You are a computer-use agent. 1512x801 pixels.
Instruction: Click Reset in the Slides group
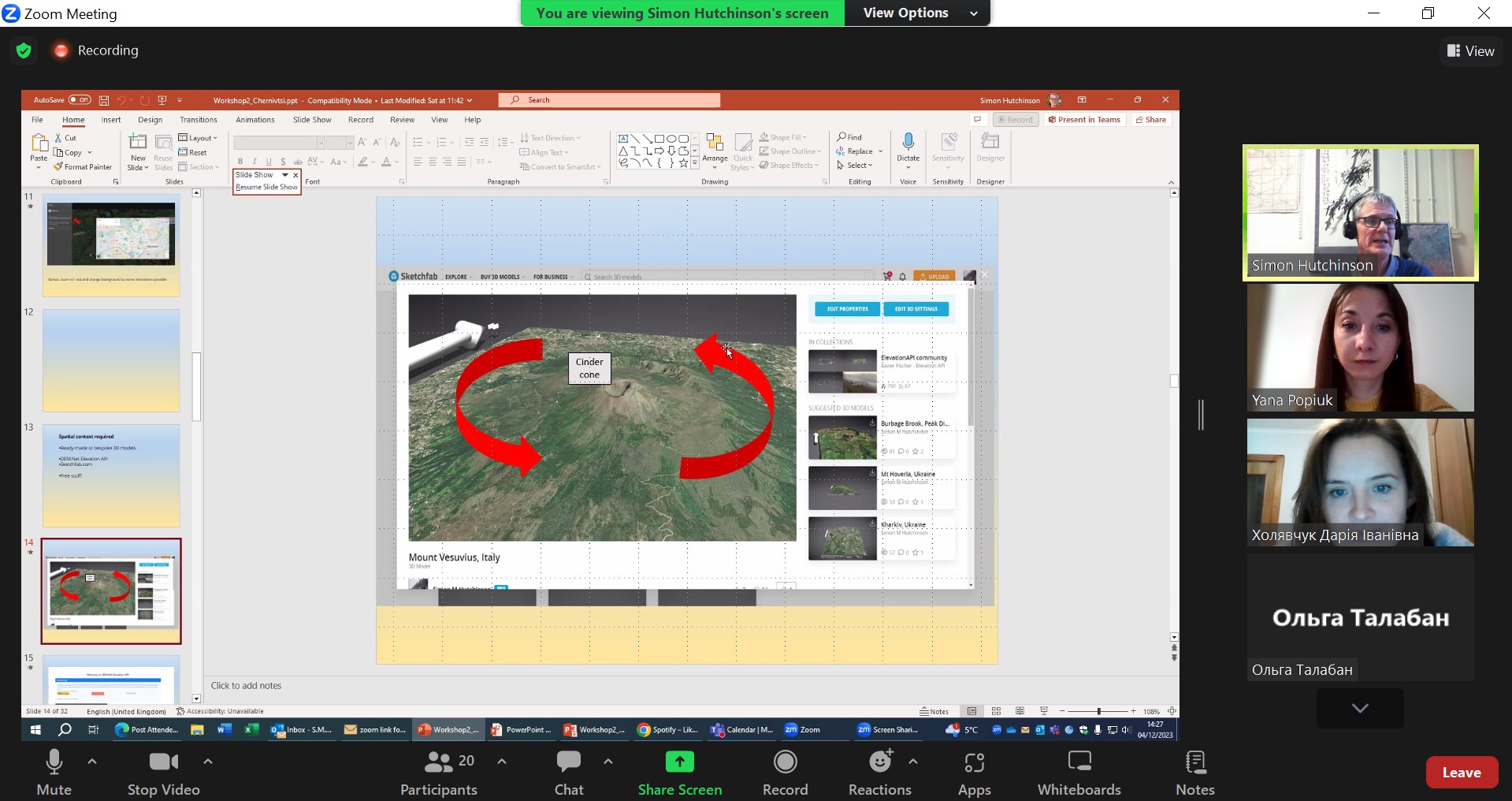(193, 153)
